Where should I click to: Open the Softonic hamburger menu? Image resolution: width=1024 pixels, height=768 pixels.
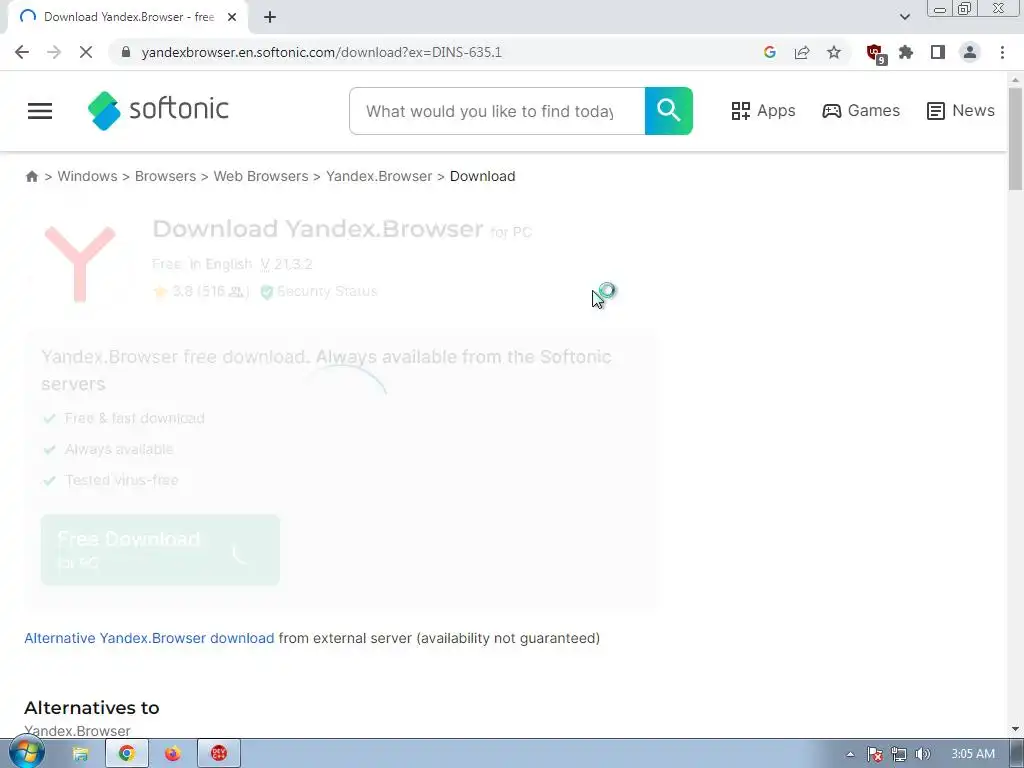tap(40, 111)
